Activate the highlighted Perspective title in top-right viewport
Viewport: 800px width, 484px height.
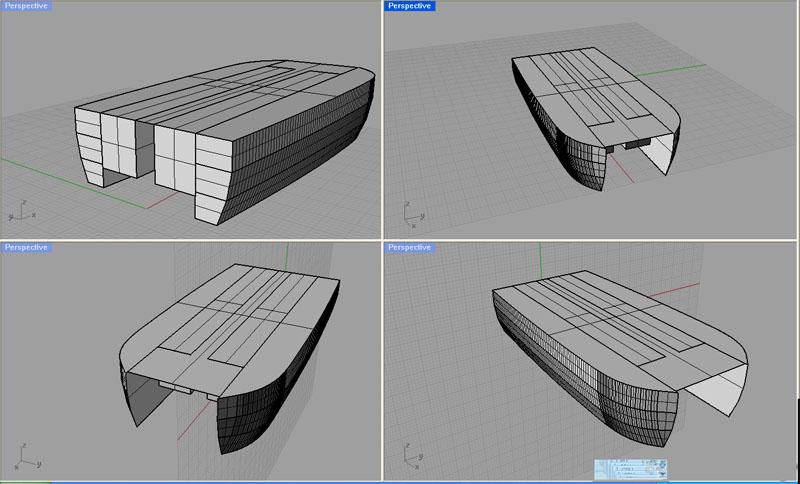(x=409, y=6)
